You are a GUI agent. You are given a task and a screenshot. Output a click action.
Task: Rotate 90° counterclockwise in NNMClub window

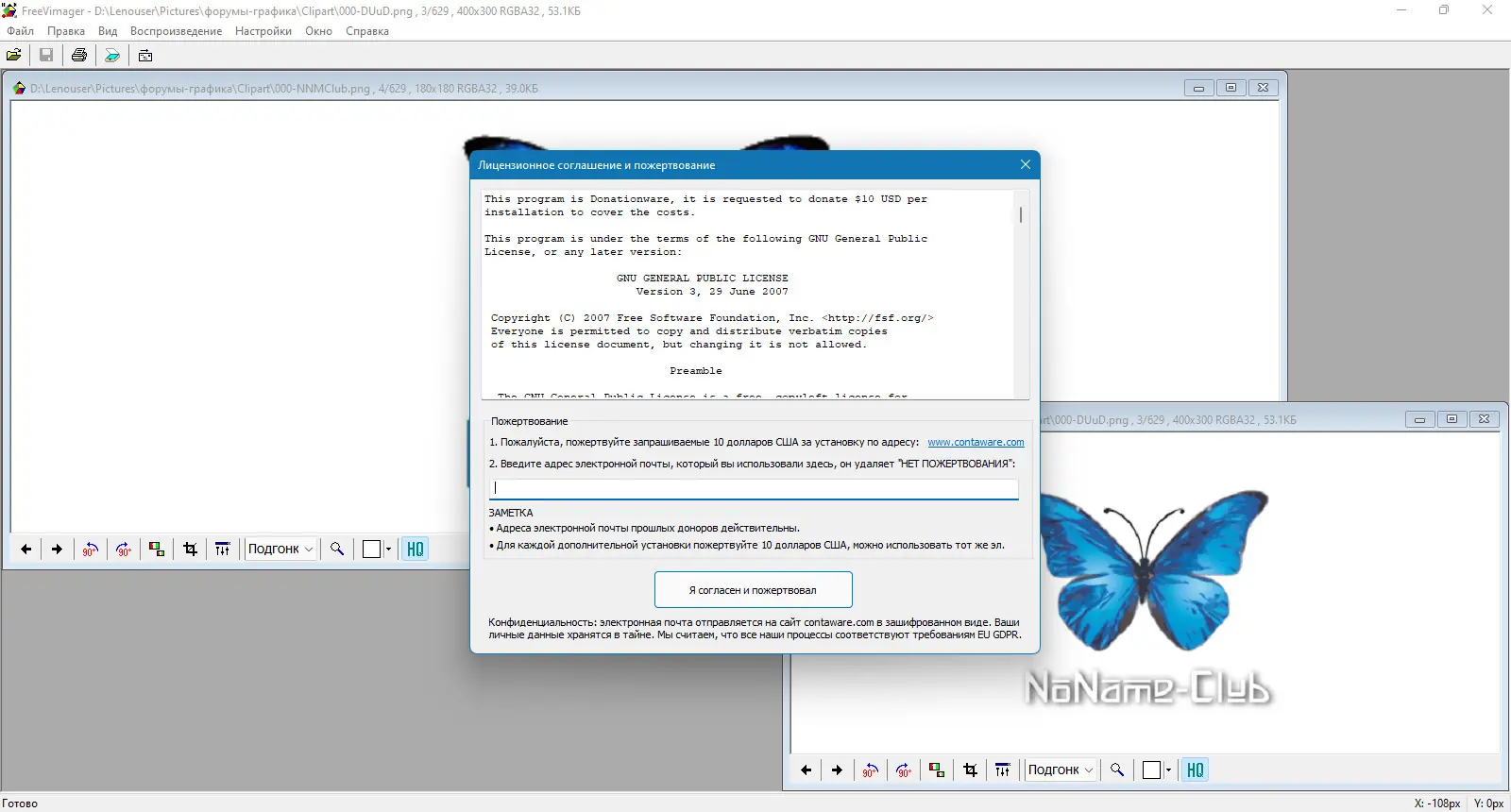(x=91, y=550)
